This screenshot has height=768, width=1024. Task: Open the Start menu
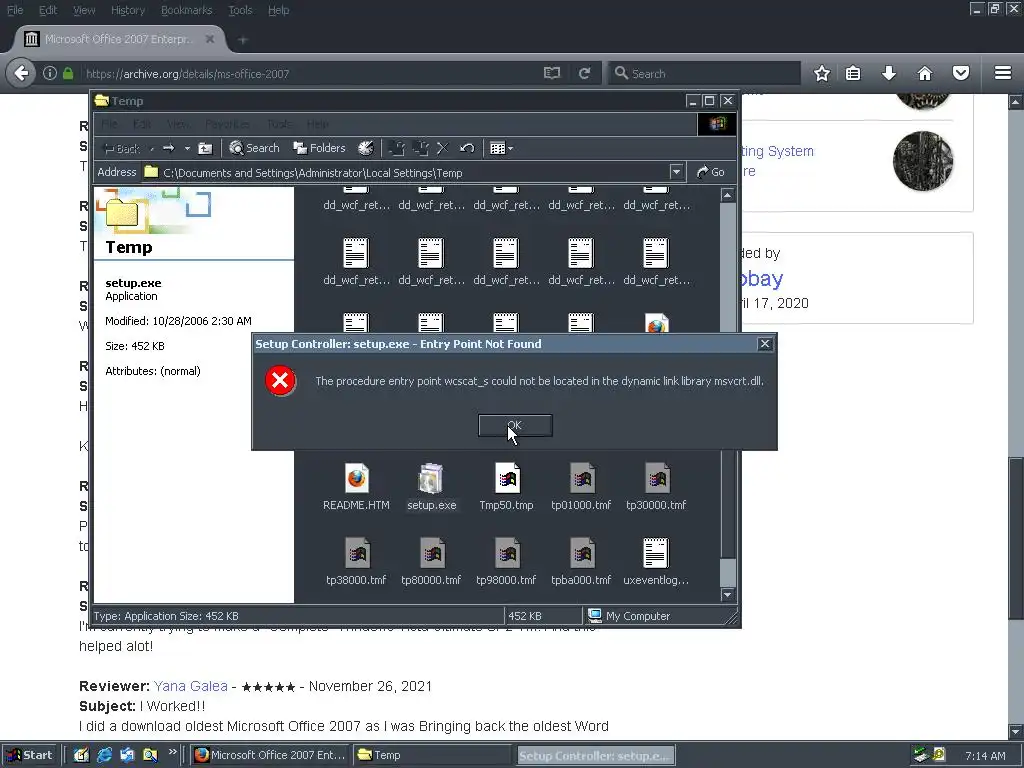tap(31, 755)
